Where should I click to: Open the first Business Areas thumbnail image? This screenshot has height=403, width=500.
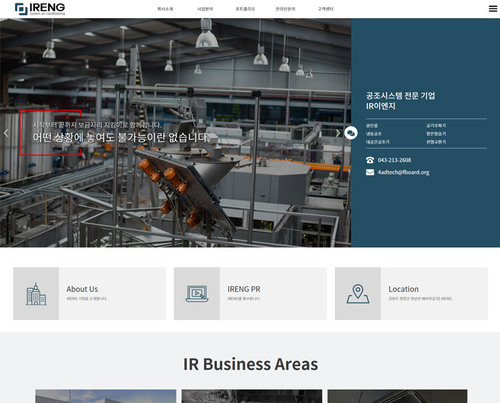pyautogui.click(x=106, y=396)
